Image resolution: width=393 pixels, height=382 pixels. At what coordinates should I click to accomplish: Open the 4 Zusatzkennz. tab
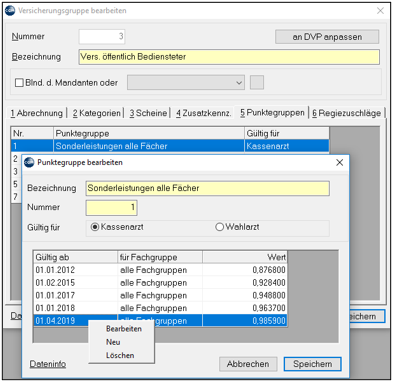tap(203, 113)
